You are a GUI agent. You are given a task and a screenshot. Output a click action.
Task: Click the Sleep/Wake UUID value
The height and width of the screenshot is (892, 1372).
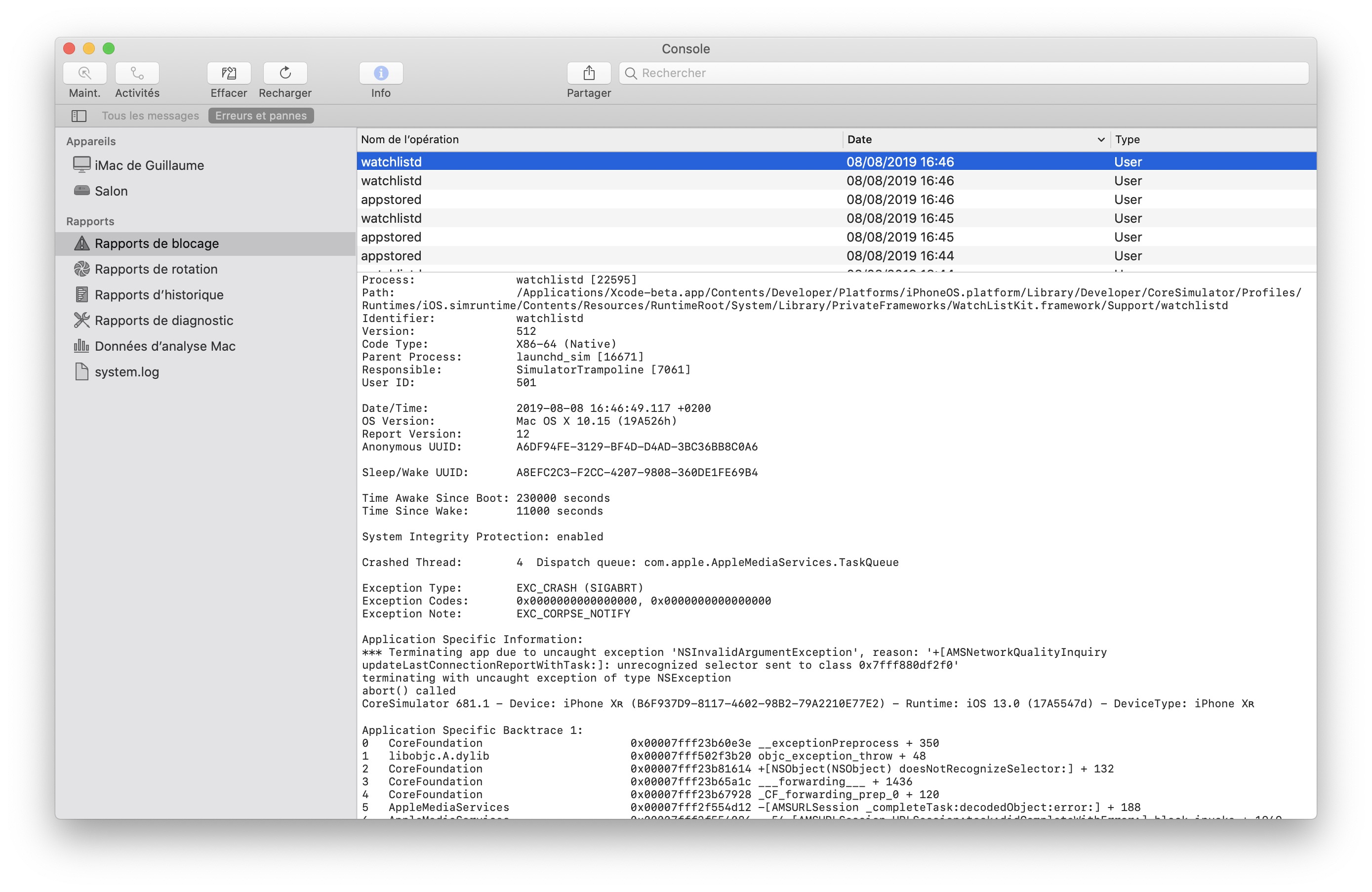click(637, 473)
